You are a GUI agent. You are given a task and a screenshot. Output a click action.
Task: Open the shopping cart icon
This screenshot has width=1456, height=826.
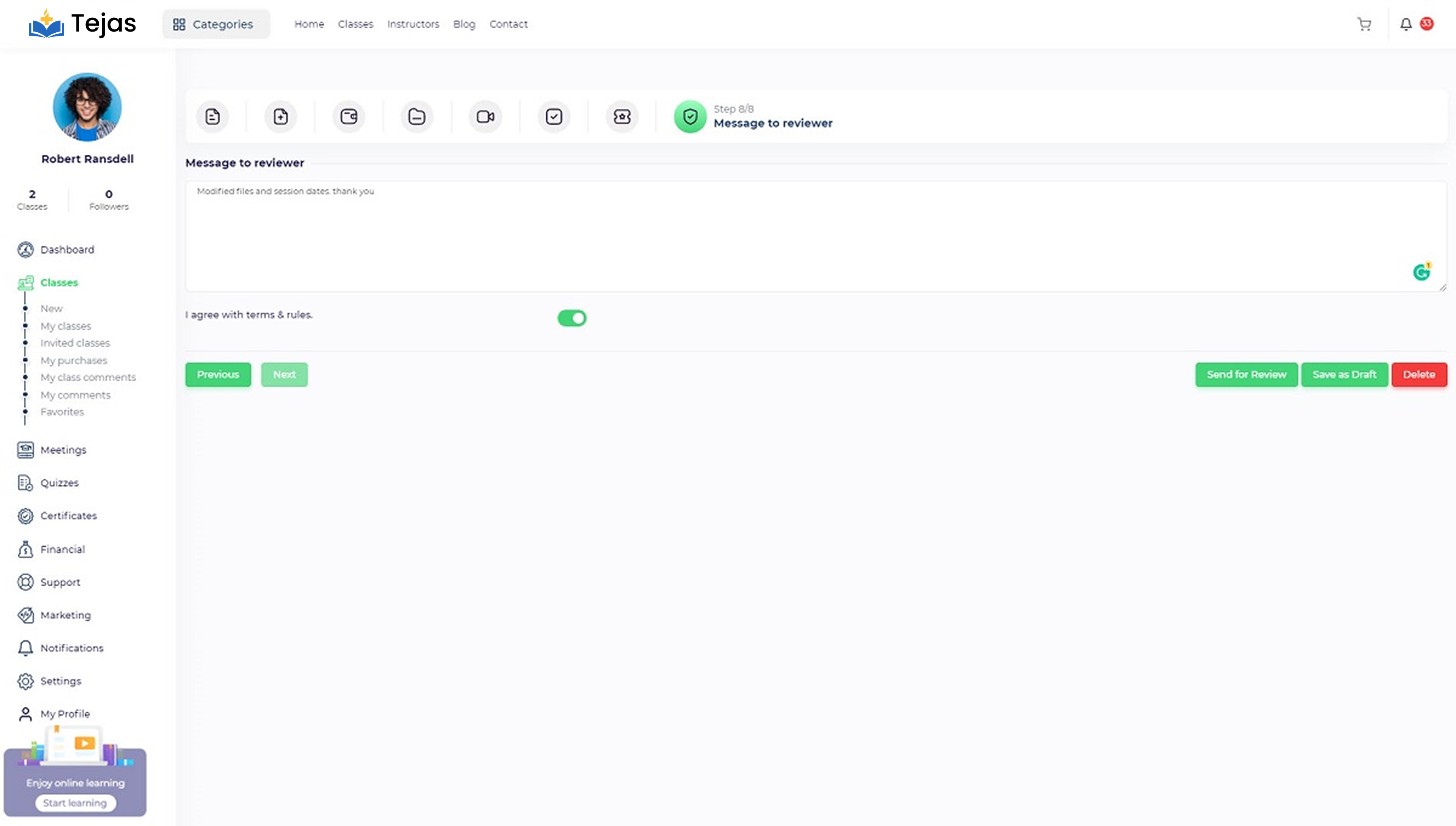1364,24
